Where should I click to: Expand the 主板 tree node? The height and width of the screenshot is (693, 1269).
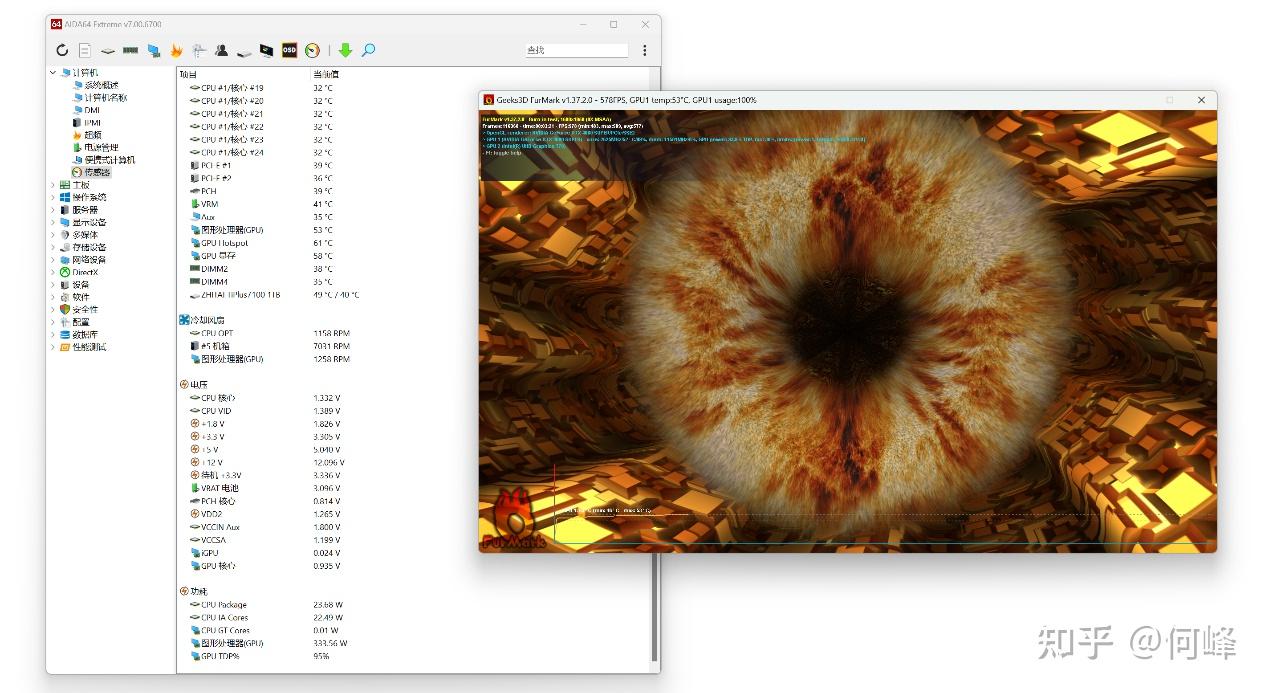tap(53, 185)
